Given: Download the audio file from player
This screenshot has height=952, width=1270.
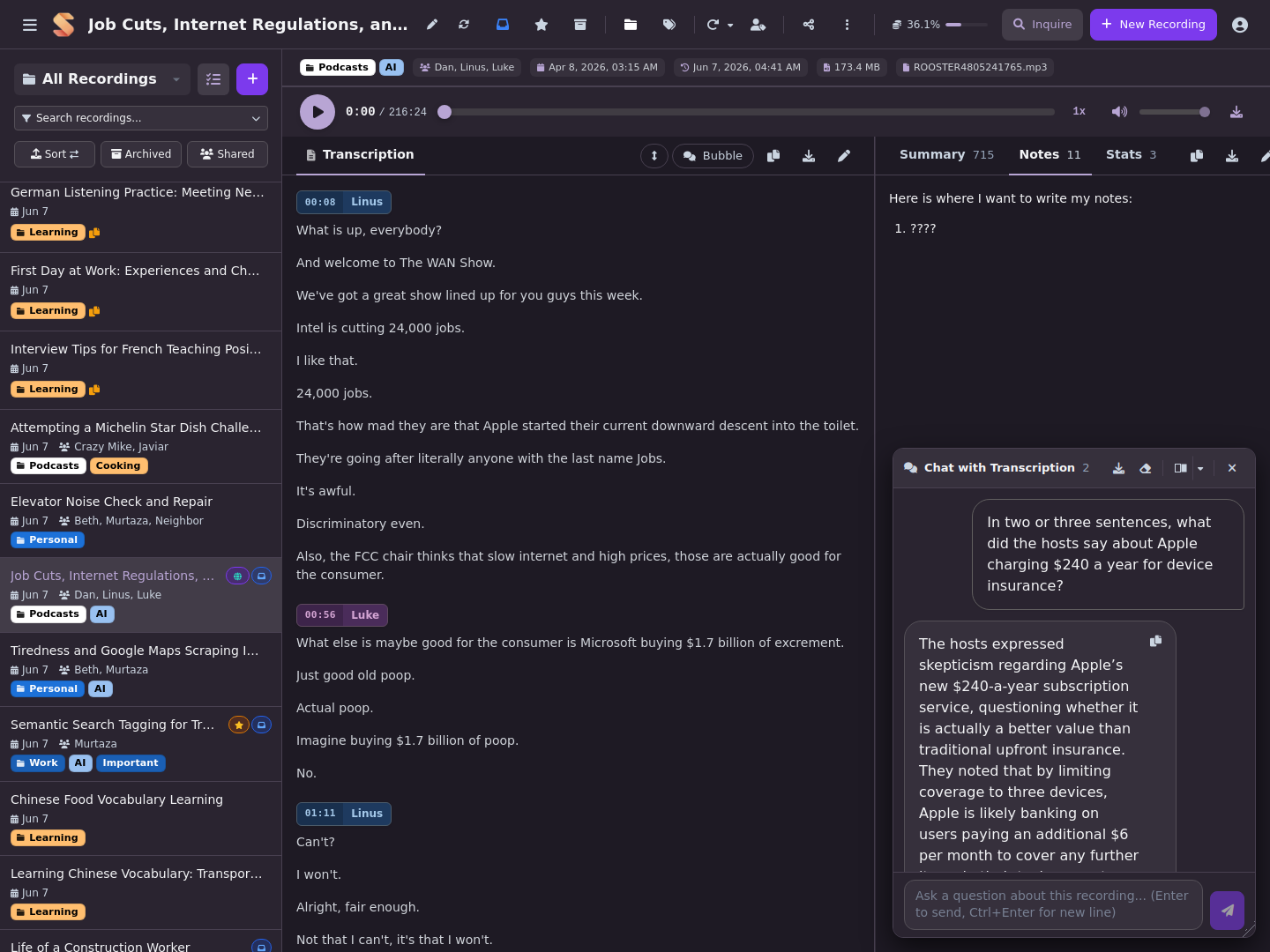Looking at the screenshot, I should point(1236,112).
